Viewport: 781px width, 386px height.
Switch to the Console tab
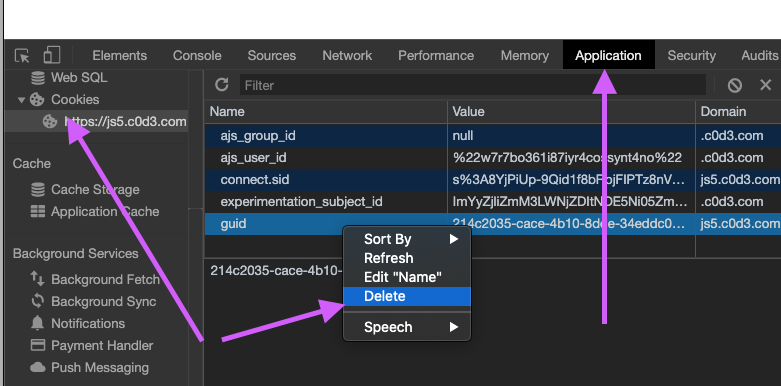point(197,55)
